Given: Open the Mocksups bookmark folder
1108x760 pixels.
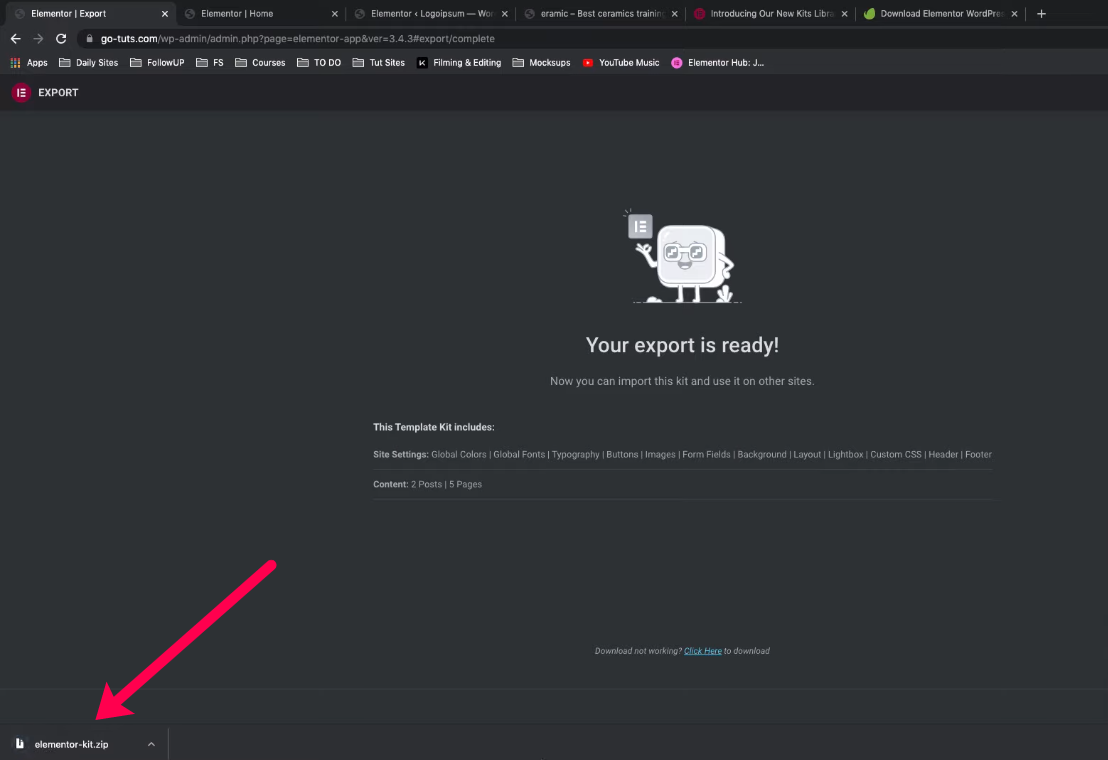Looking at the screenshot, I should point(541,63).
